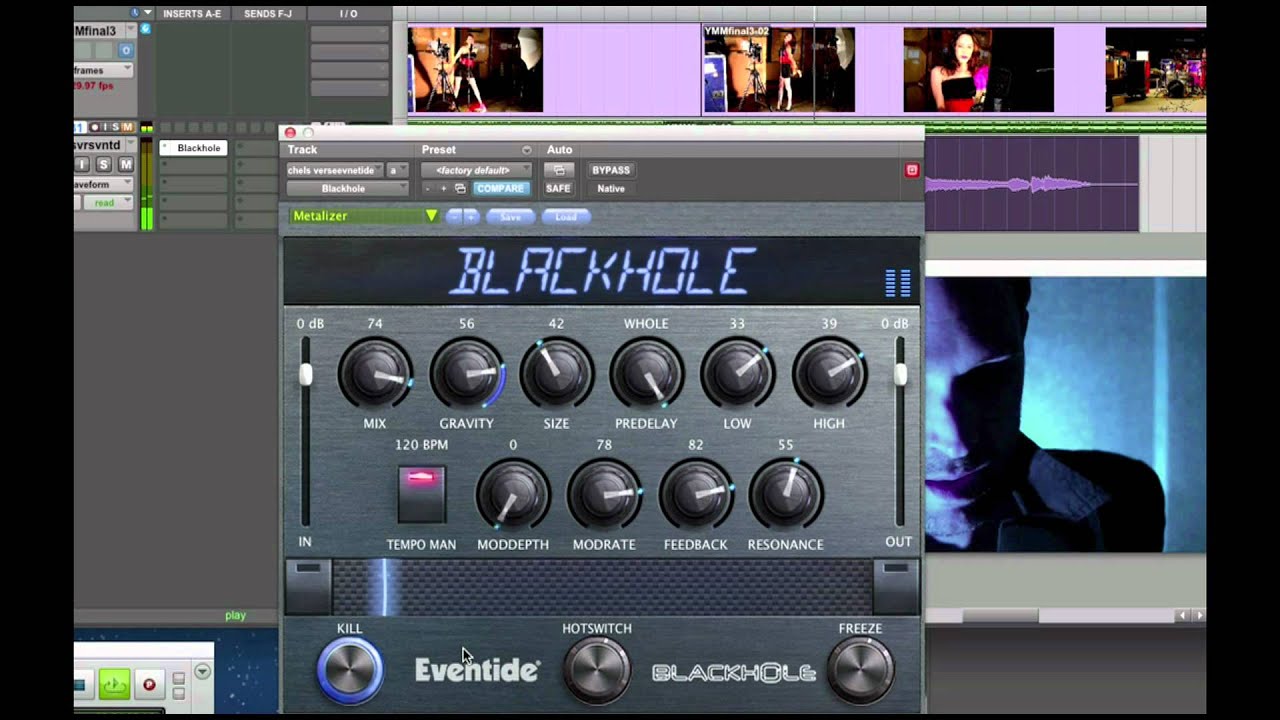Adjust the OUT level slider
1280x720 pixels.
900,374
